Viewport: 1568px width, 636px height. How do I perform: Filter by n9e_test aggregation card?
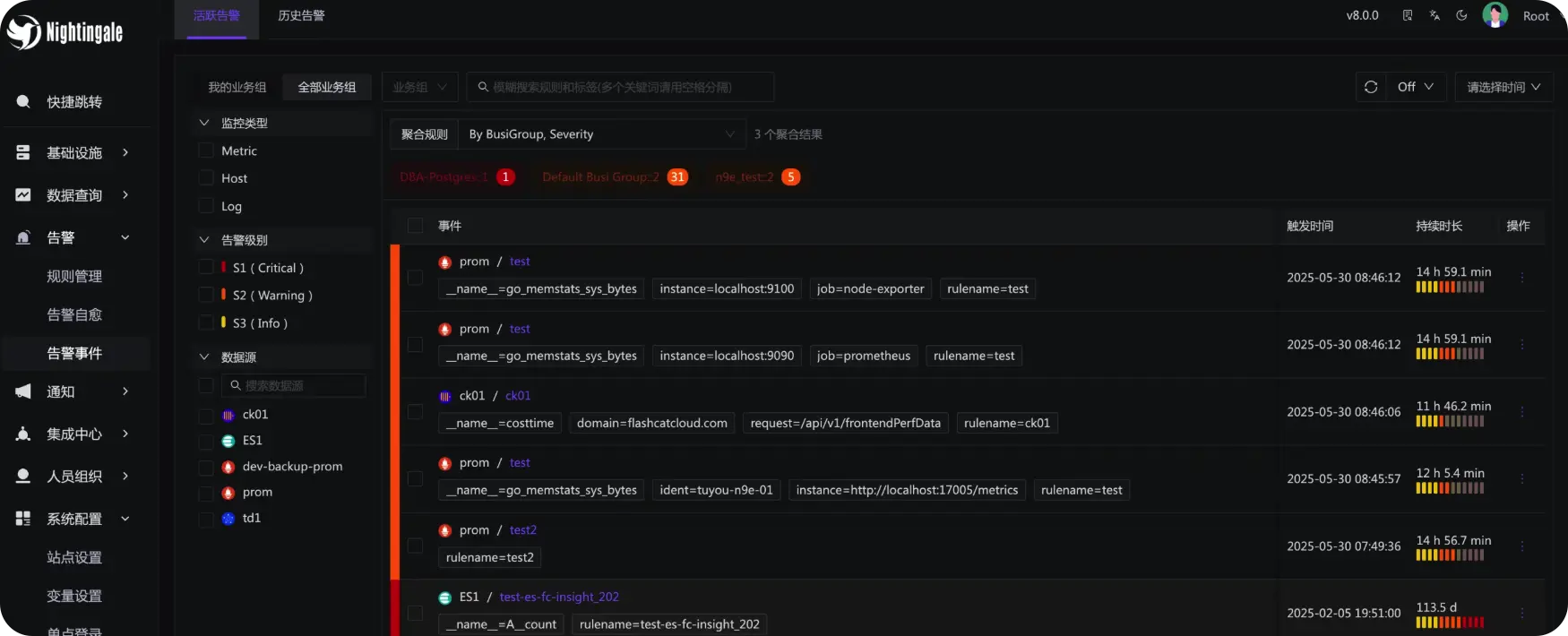756,177
